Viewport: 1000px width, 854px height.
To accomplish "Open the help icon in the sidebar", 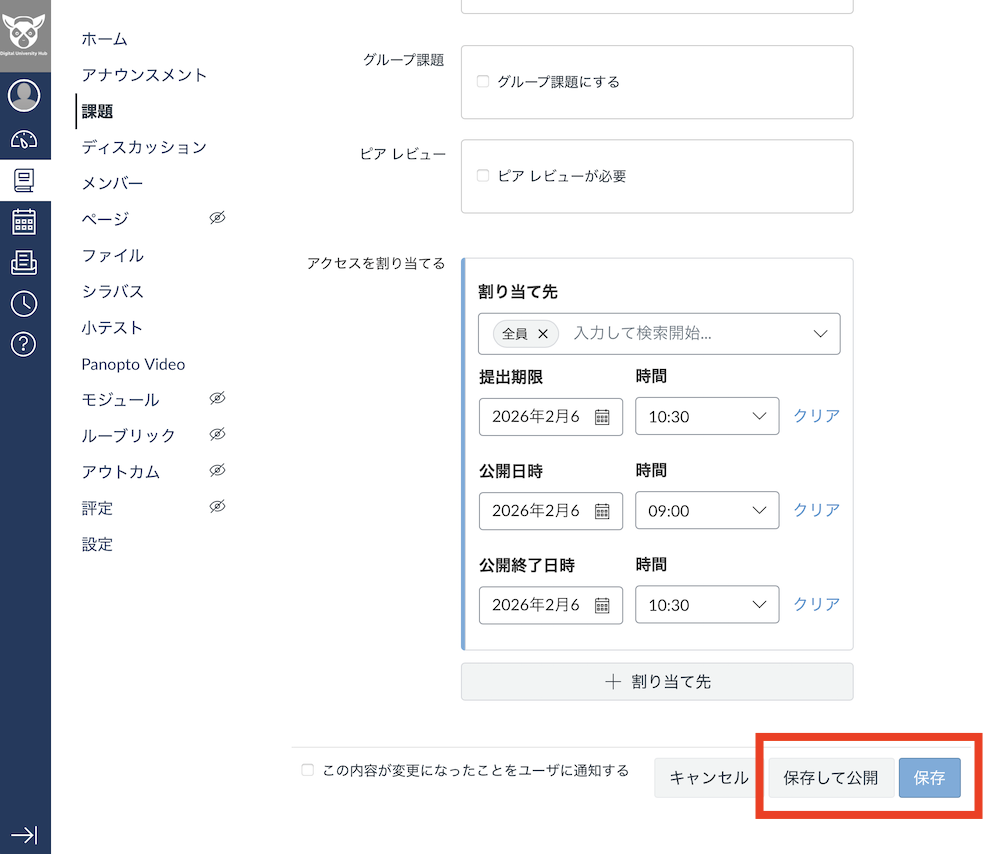I will [24, 344].
